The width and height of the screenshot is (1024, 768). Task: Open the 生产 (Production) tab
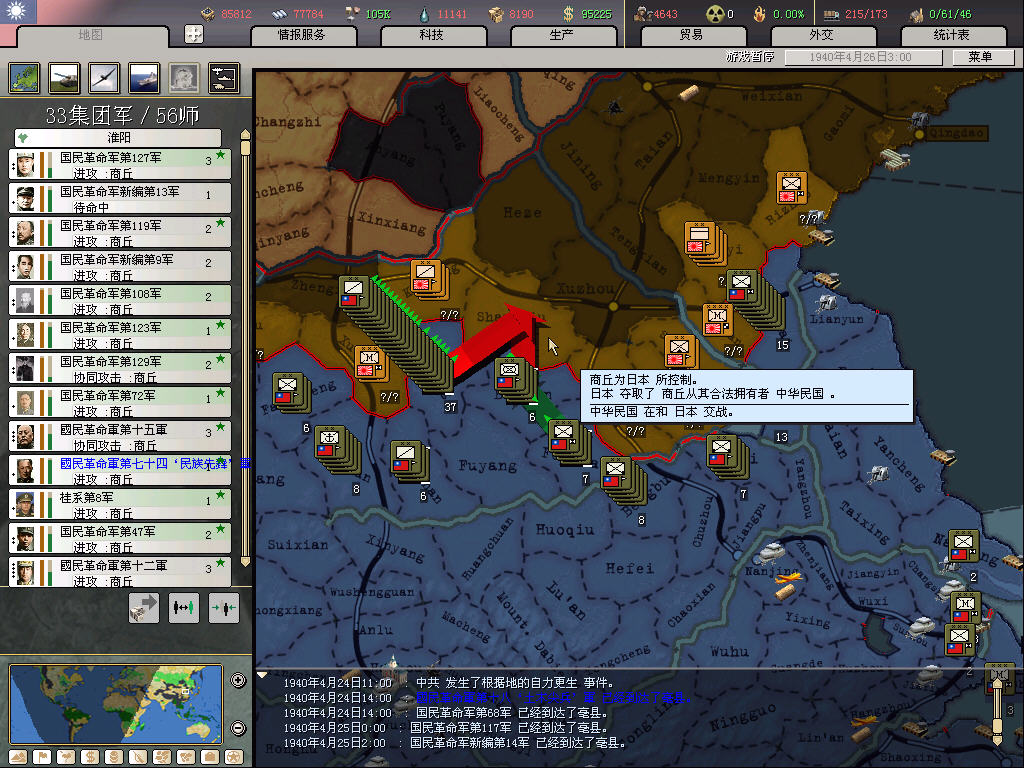click(562, 35)
